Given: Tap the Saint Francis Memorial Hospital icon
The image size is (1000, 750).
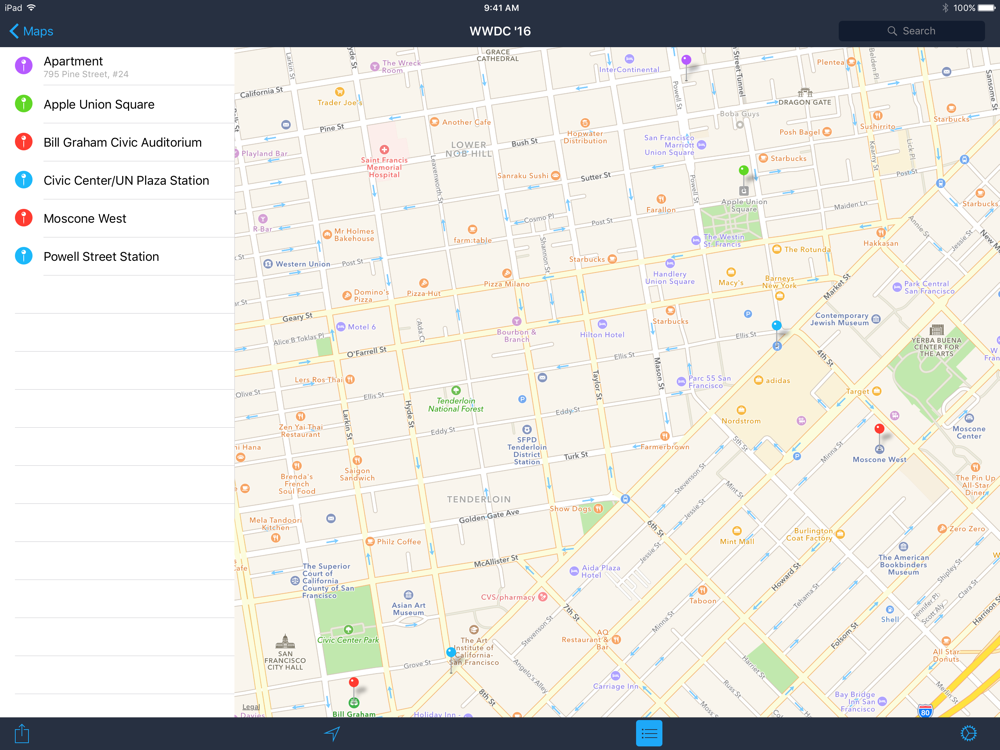Looking at the screenshot, I should click(x=384, y=150).
